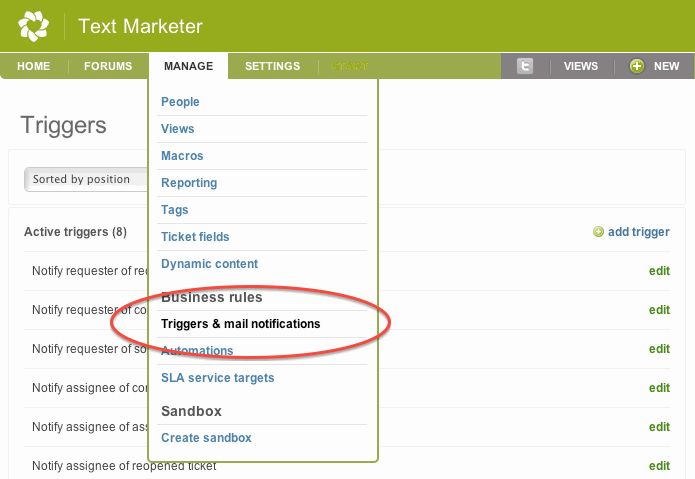
Task: Open Reporting from the menu
Action: (x=189, y=183)
